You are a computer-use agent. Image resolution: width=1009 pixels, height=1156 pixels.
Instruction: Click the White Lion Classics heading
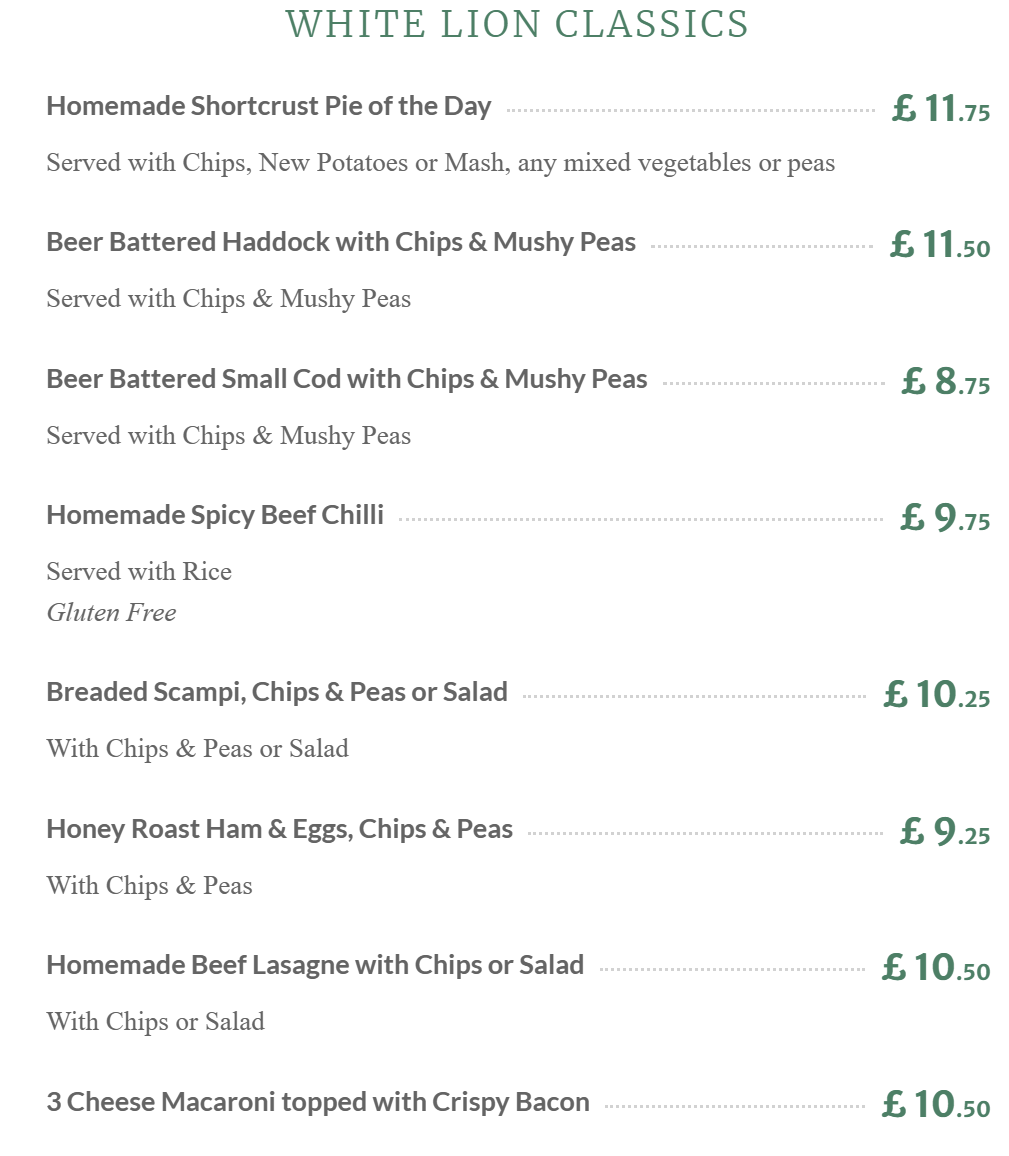(517, 24)
